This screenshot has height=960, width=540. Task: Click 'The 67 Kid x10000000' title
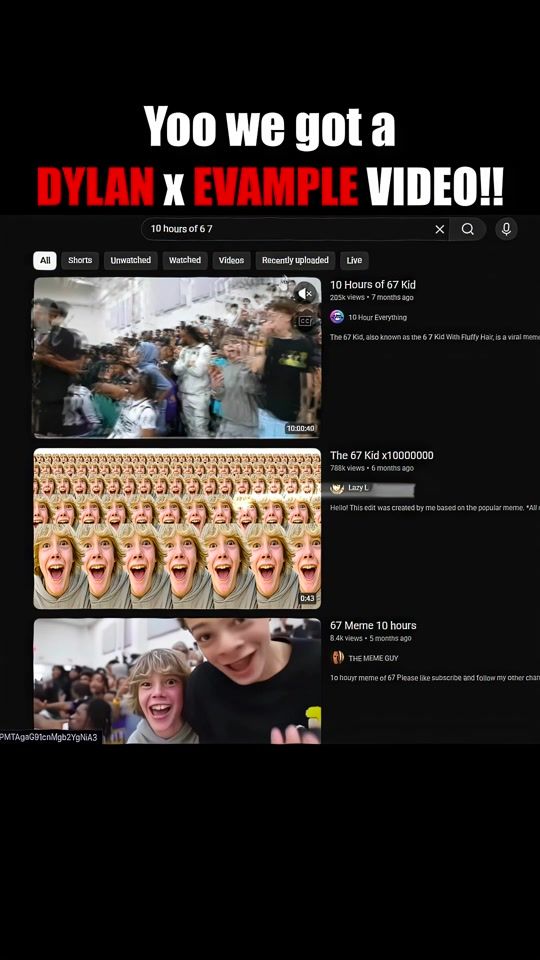(x=381, y=455)
